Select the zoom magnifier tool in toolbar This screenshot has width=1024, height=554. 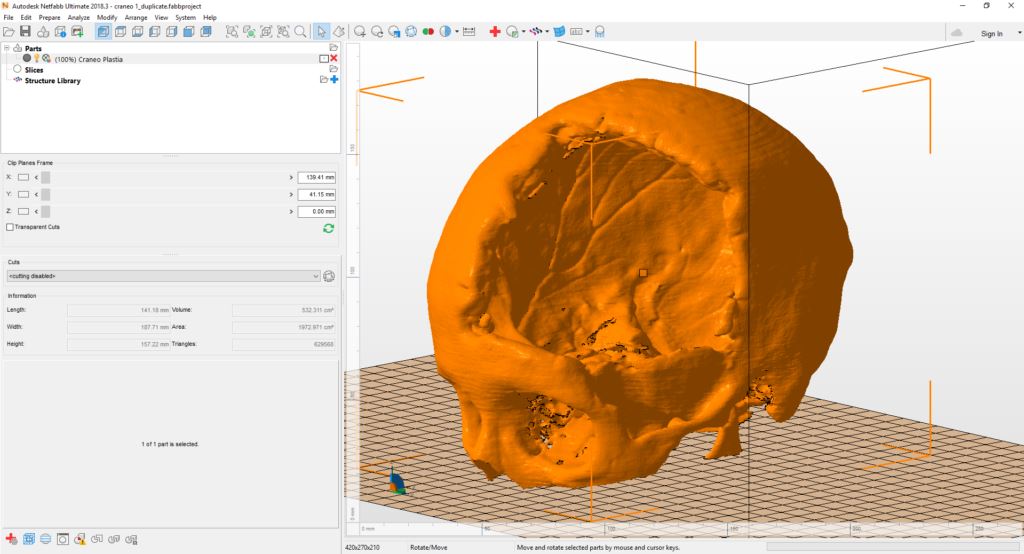[x=300, y=32]
